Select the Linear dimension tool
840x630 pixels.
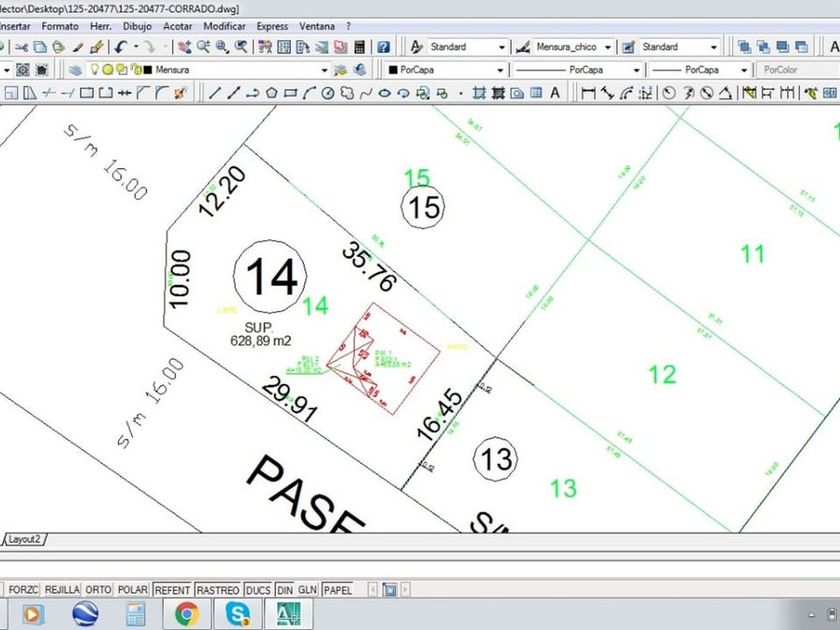point(588,93)
